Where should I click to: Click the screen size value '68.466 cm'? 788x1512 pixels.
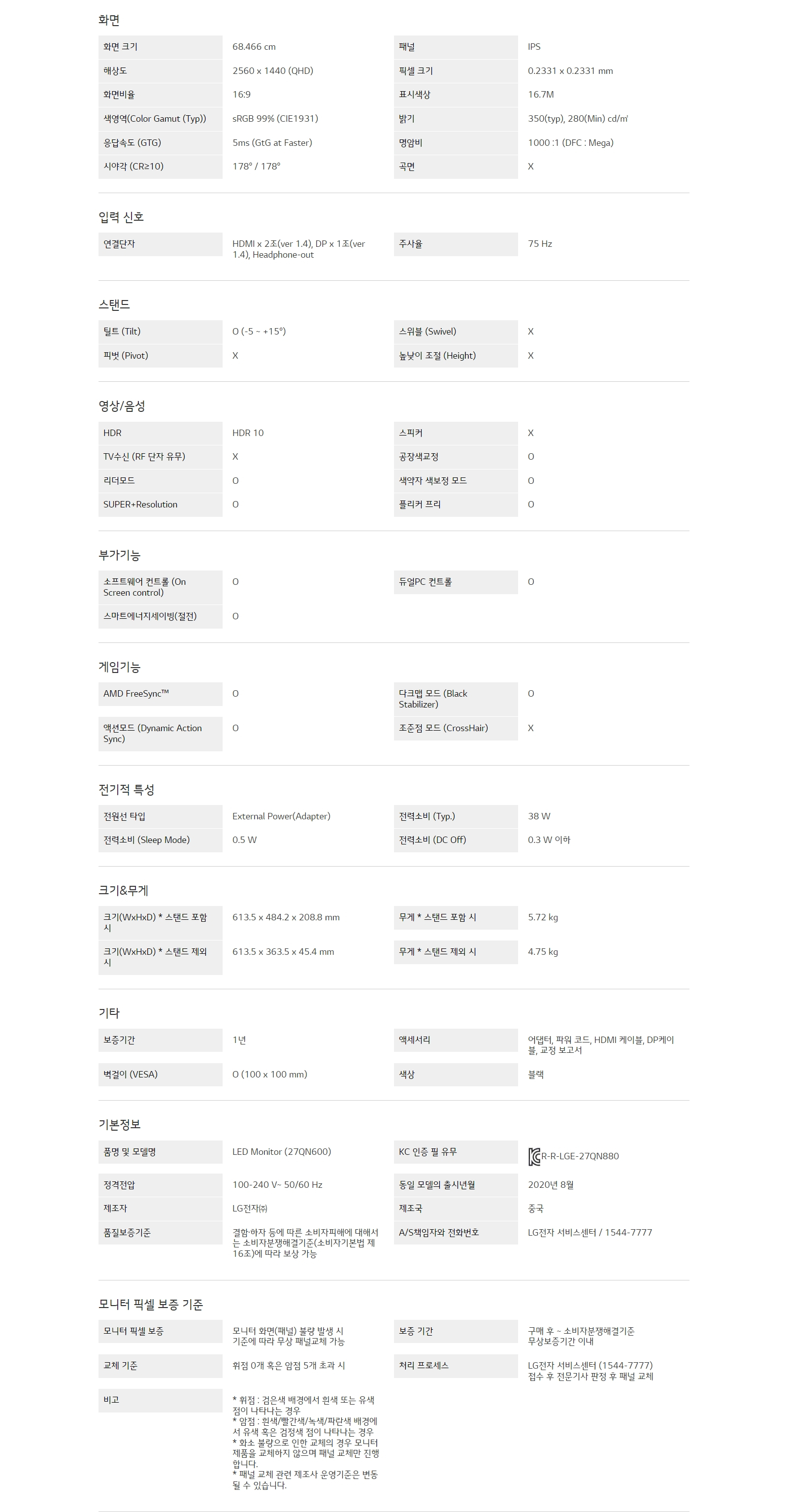254,47
